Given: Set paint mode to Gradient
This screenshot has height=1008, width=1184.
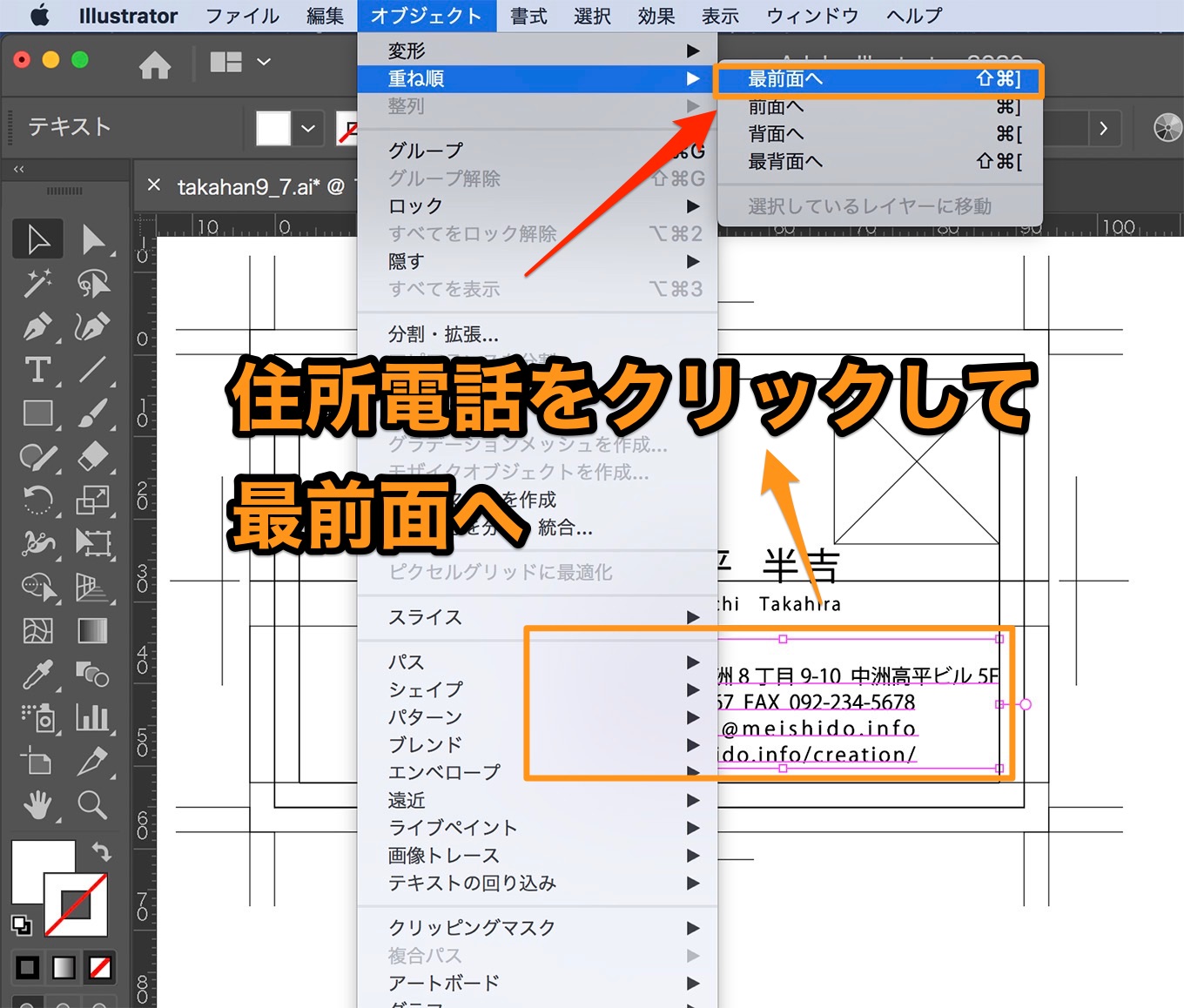Looking at the screenshot, I should coord(64,967).
